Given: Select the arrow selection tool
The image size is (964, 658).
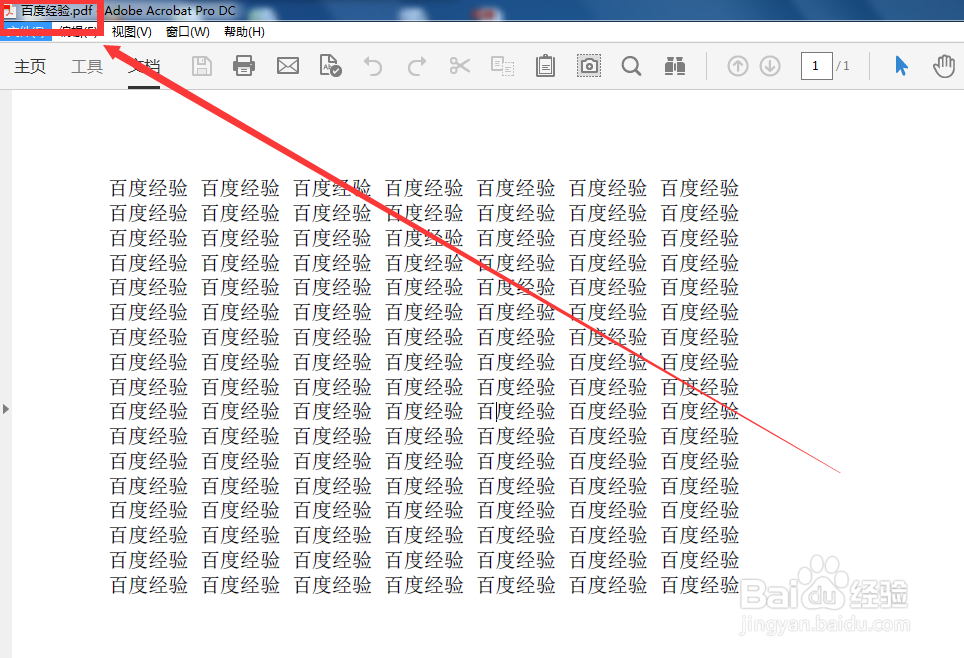Looking at the screenshot, I should coord(901,66).
